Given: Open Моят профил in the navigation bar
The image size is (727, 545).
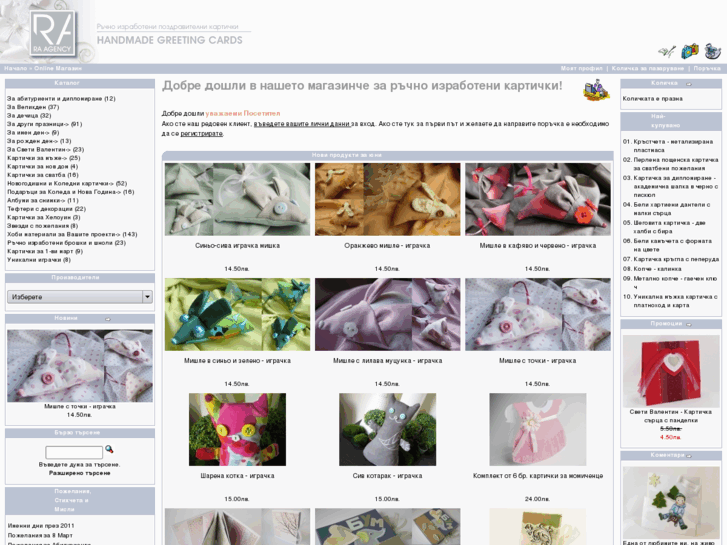Looking at the screenshot, I should (580, 69).
